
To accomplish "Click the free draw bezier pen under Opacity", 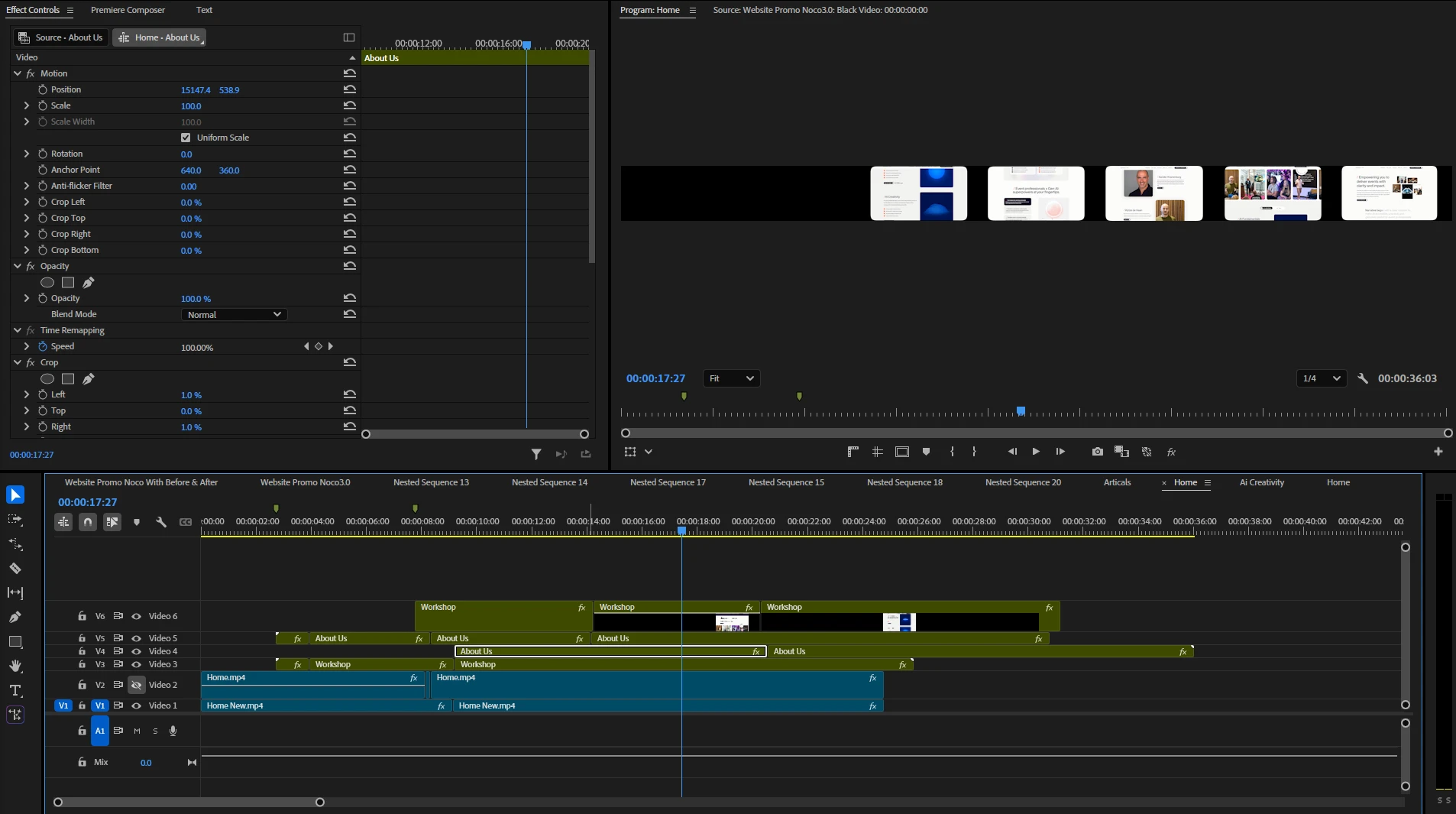I will 89,283.
